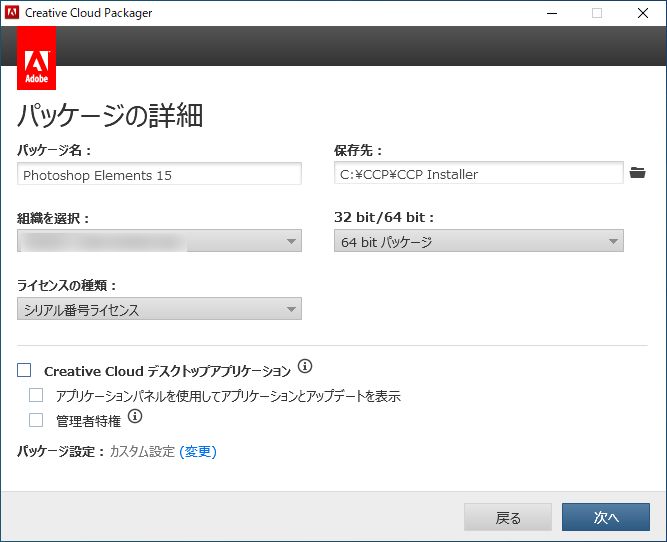667x542 pixels.
Task: Click the info icon next to 管理者特権
Action: (135, 416)
